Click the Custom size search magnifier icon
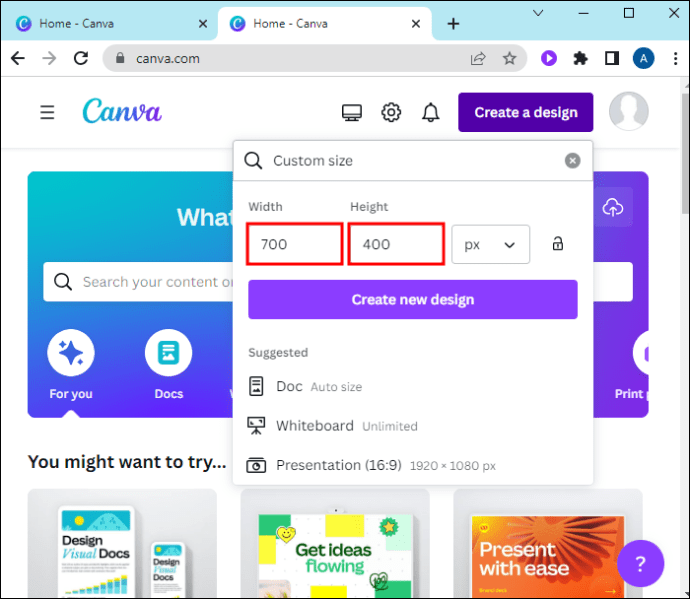 click(253, 161)
